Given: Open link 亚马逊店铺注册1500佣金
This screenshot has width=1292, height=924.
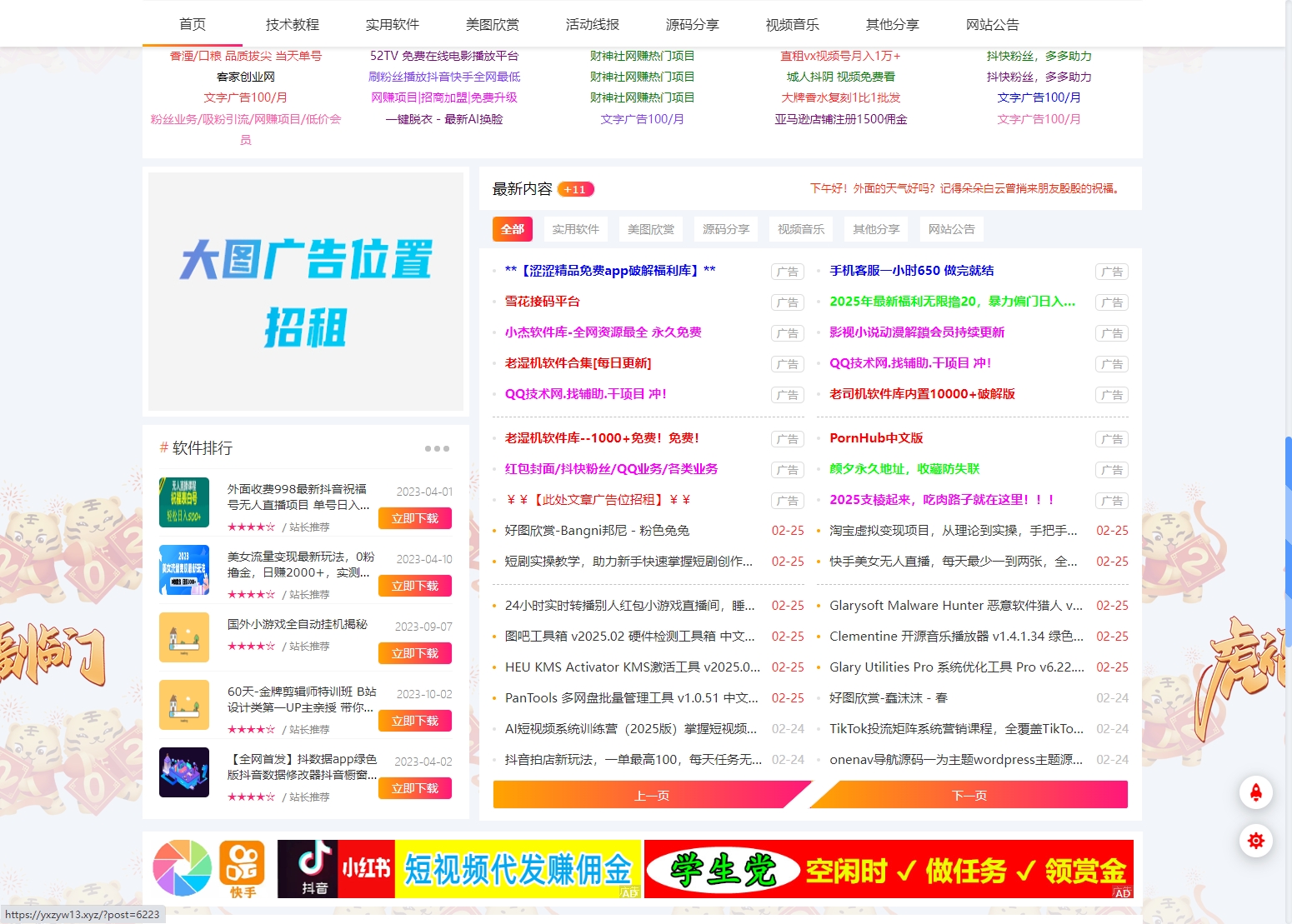Looking at the screenshot, I should click(841, 119).
